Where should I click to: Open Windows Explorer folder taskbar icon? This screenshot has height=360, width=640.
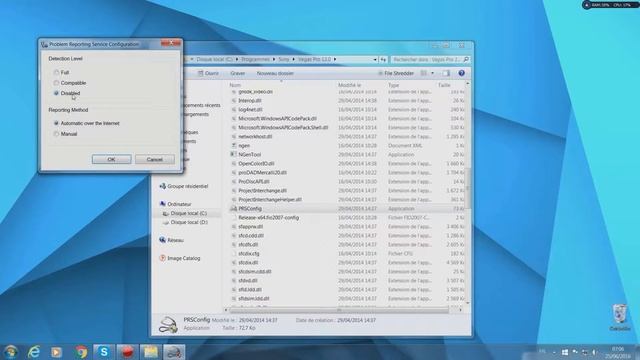coord(151,351)
